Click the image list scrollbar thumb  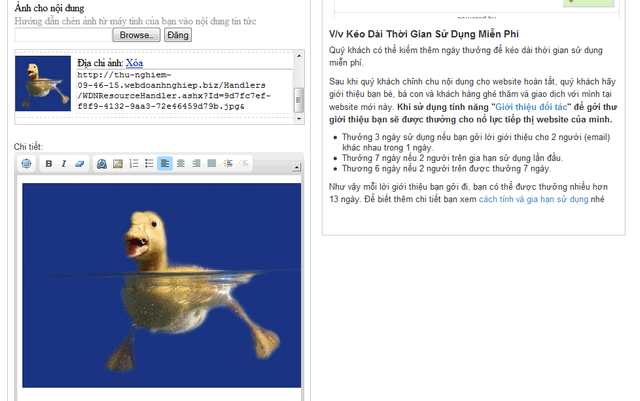(299, 100)
